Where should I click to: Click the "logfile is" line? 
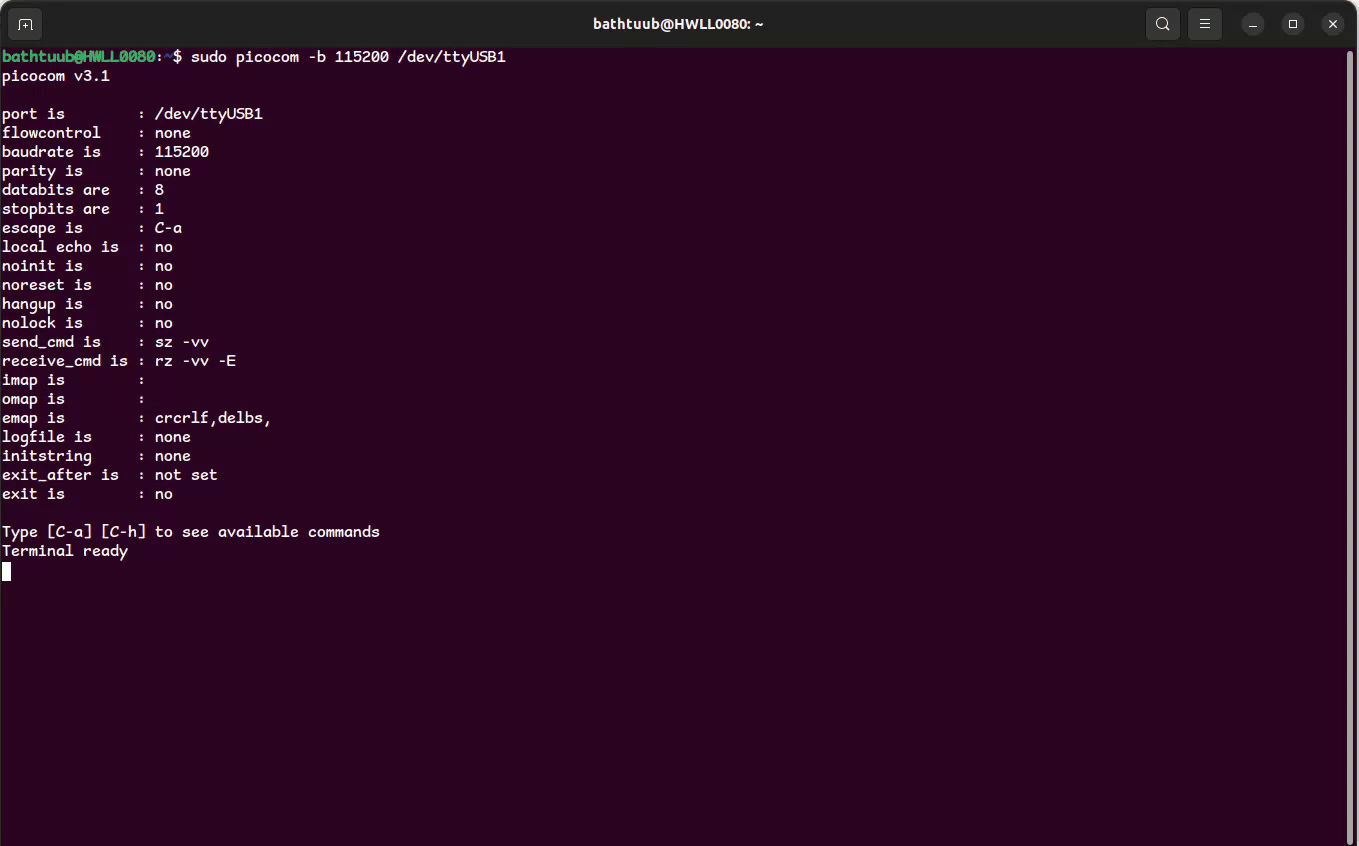click(x=96, y=437)
